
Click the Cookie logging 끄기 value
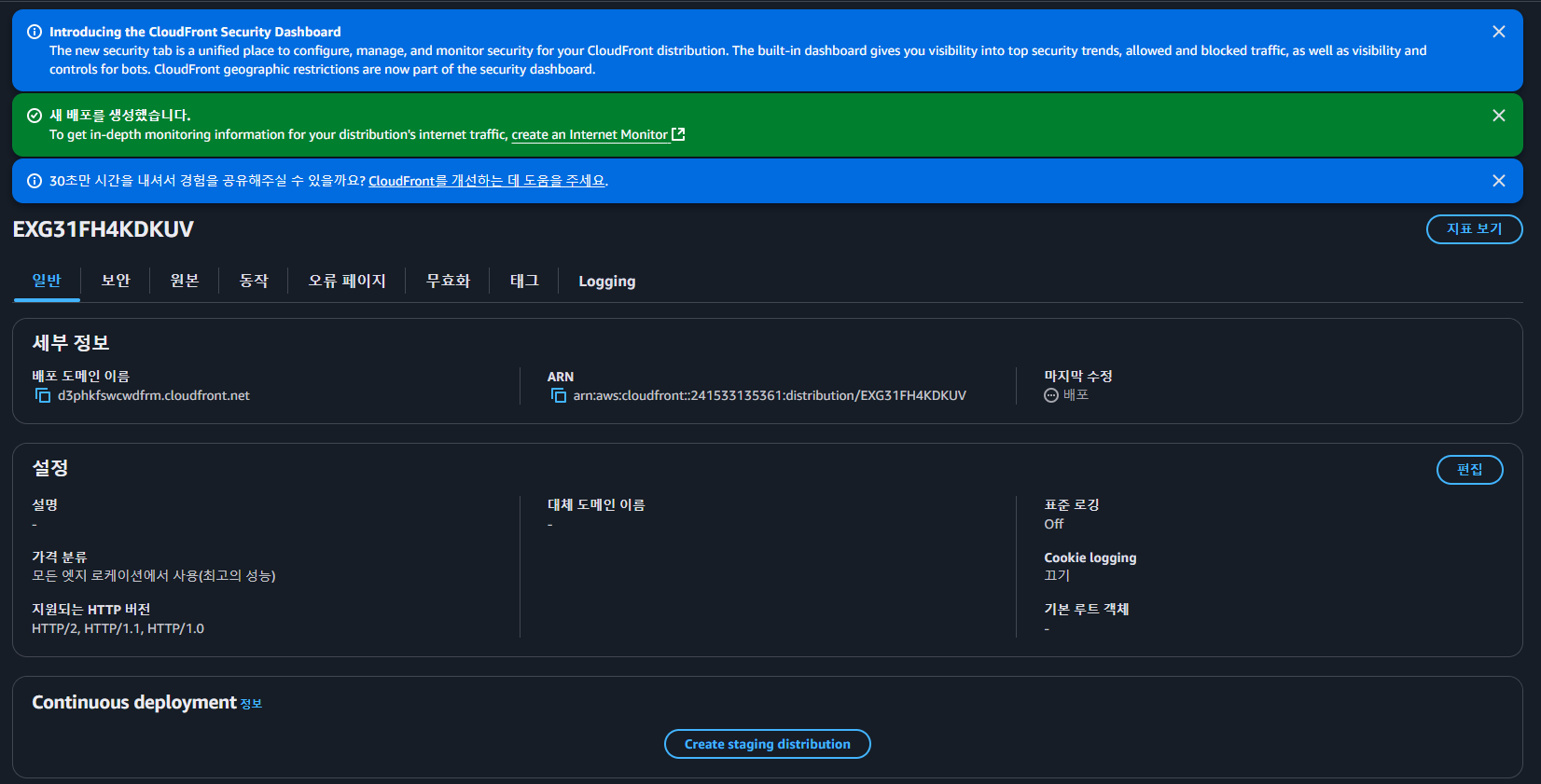pos(1058,576)
